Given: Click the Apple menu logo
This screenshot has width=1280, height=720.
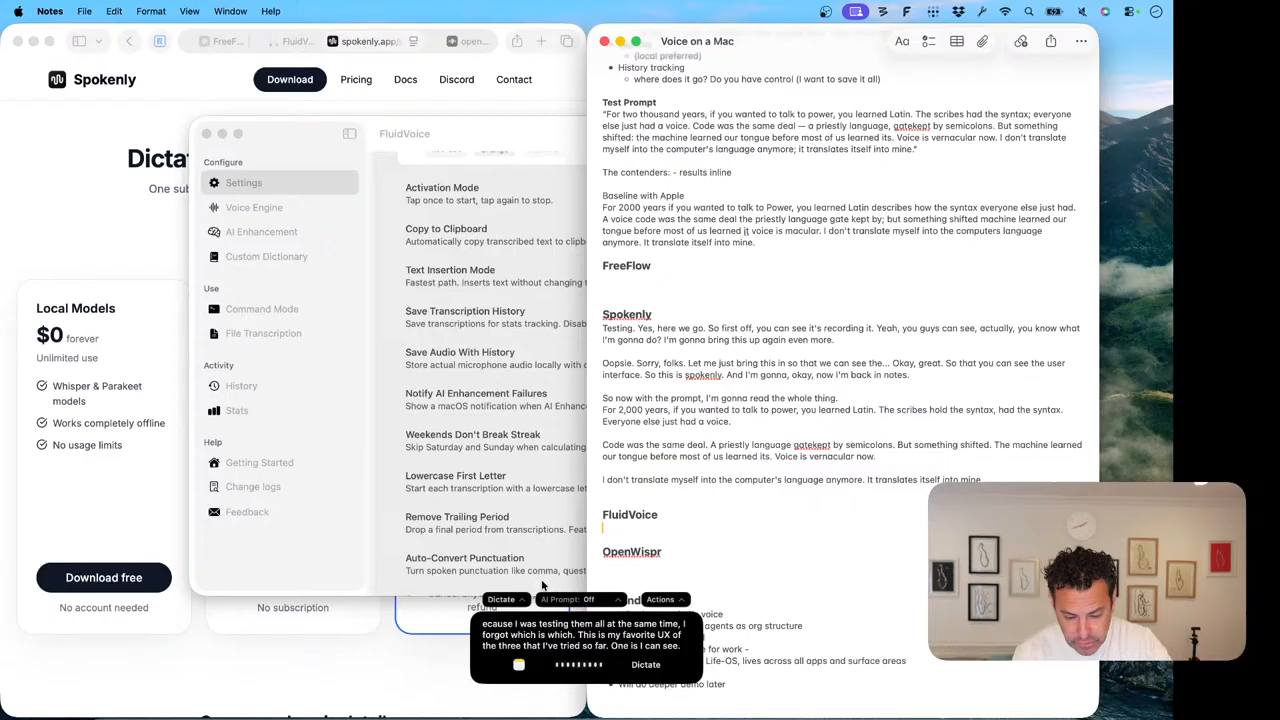Looking at the screenshot, I should click(19, 11).
